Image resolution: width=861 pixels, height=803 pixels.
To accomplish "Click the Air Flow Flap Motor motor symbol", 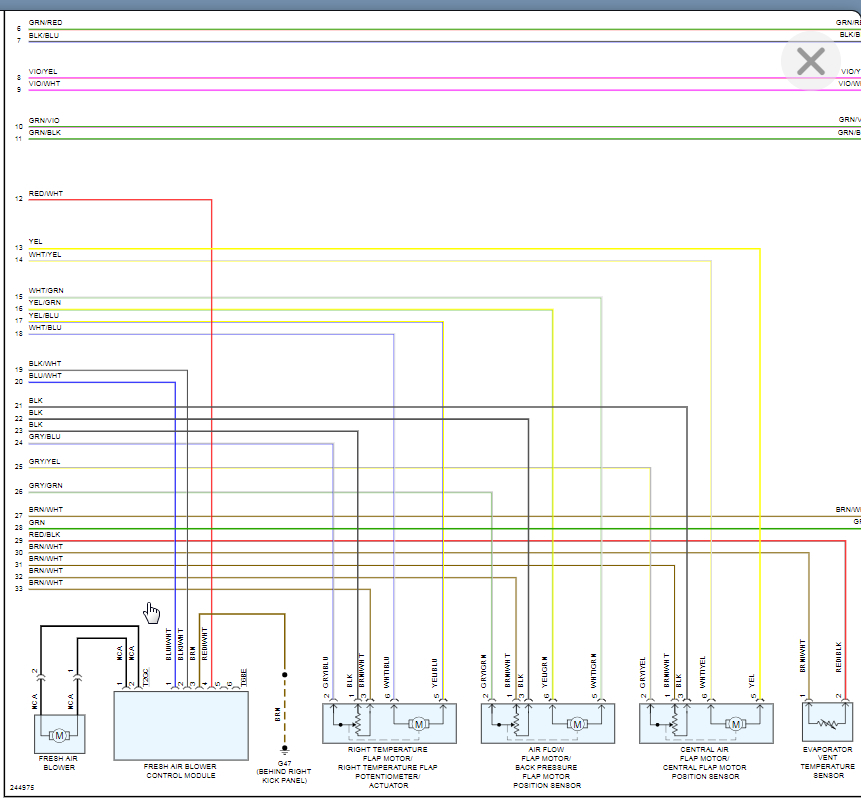I will click(x=577, y=724).
